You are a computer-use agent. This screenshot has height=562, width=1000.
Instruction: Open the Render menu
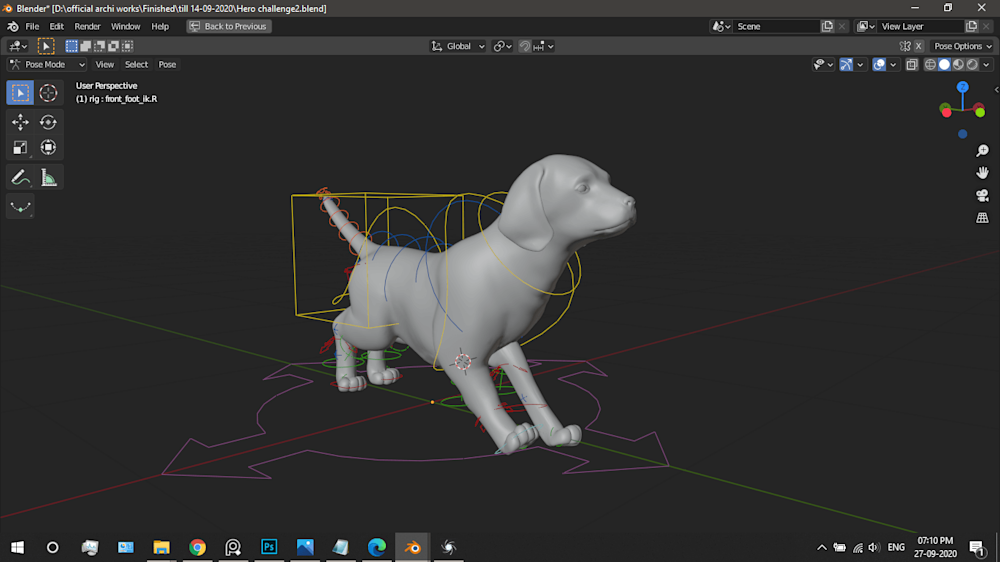pyautogui.click(x=87, y=26)
